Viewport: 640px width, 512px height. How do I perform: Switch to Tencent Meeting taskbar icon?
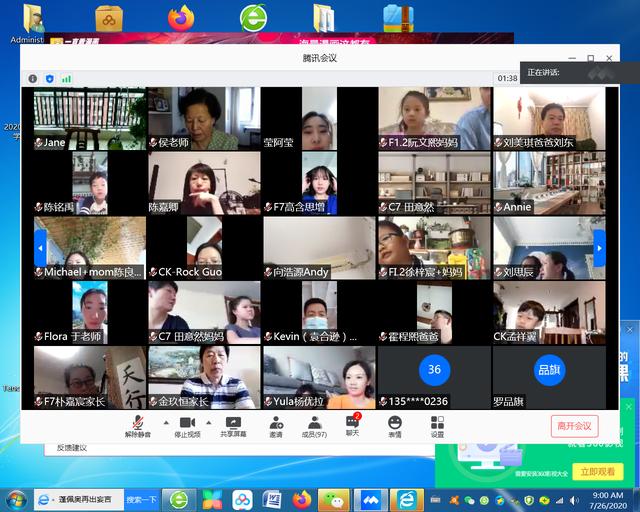[x=370, y=500]
